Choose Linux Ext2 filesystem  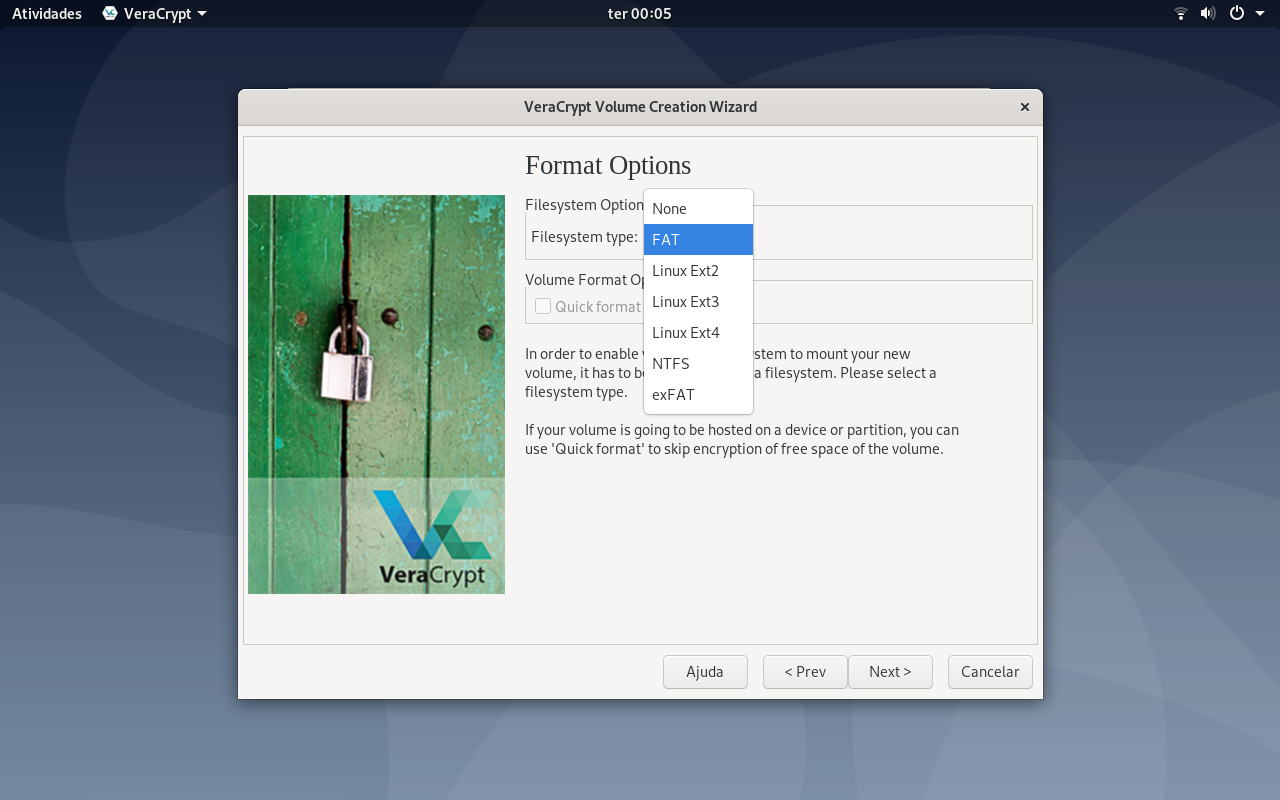698,270
